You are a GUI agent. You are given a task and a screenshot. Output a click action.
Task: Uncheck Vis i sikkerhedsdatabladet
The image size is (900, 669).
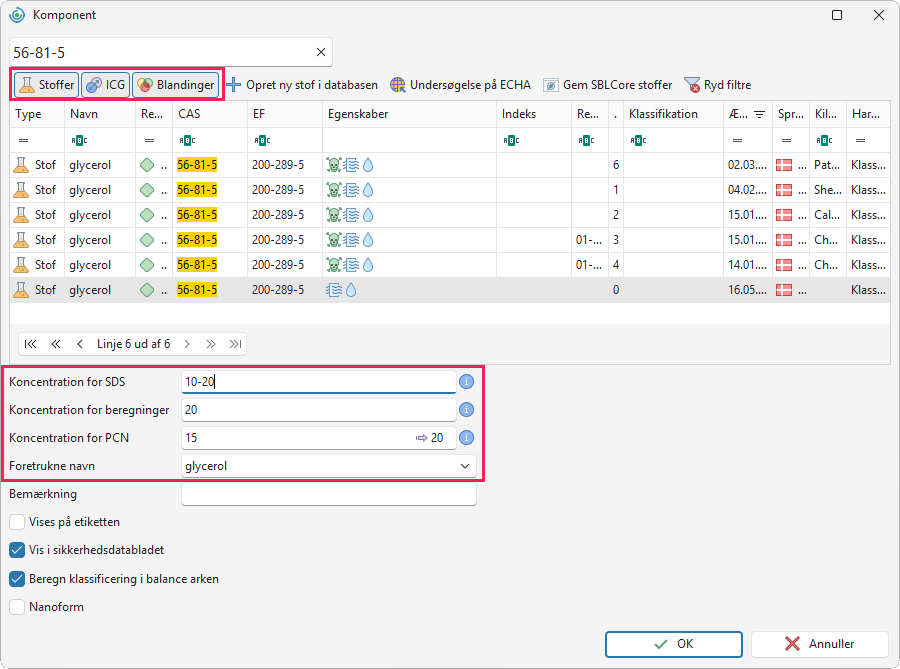pyautogui.click(x=17, y=550)
